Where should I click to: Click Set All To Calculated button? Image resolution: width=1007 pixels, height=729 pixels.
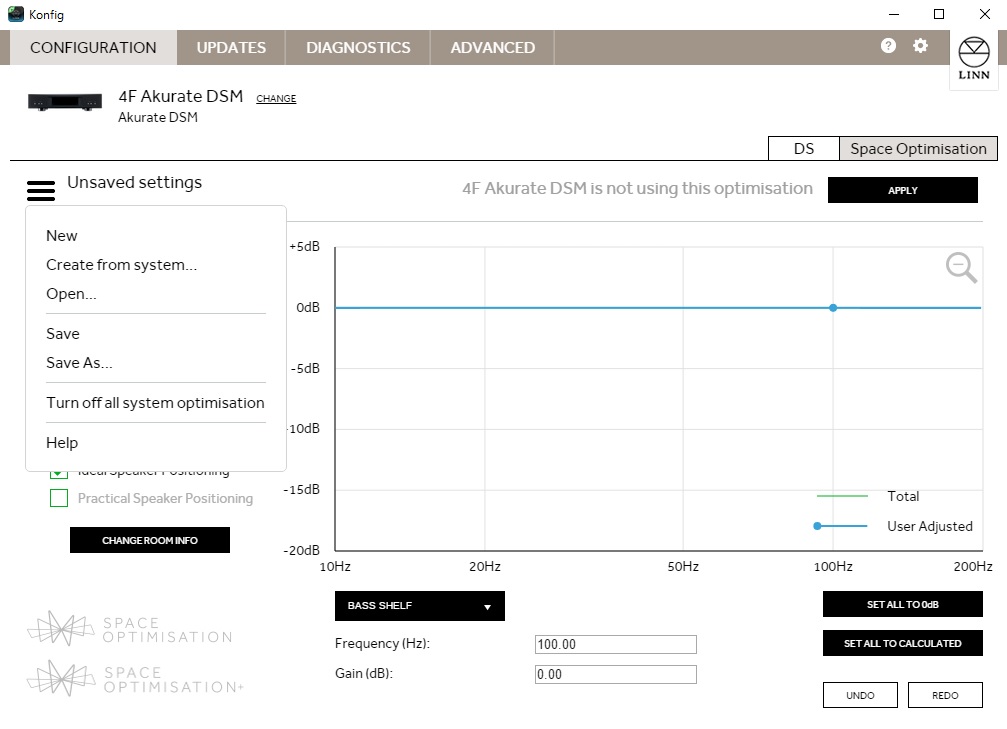tap(902, 643)
